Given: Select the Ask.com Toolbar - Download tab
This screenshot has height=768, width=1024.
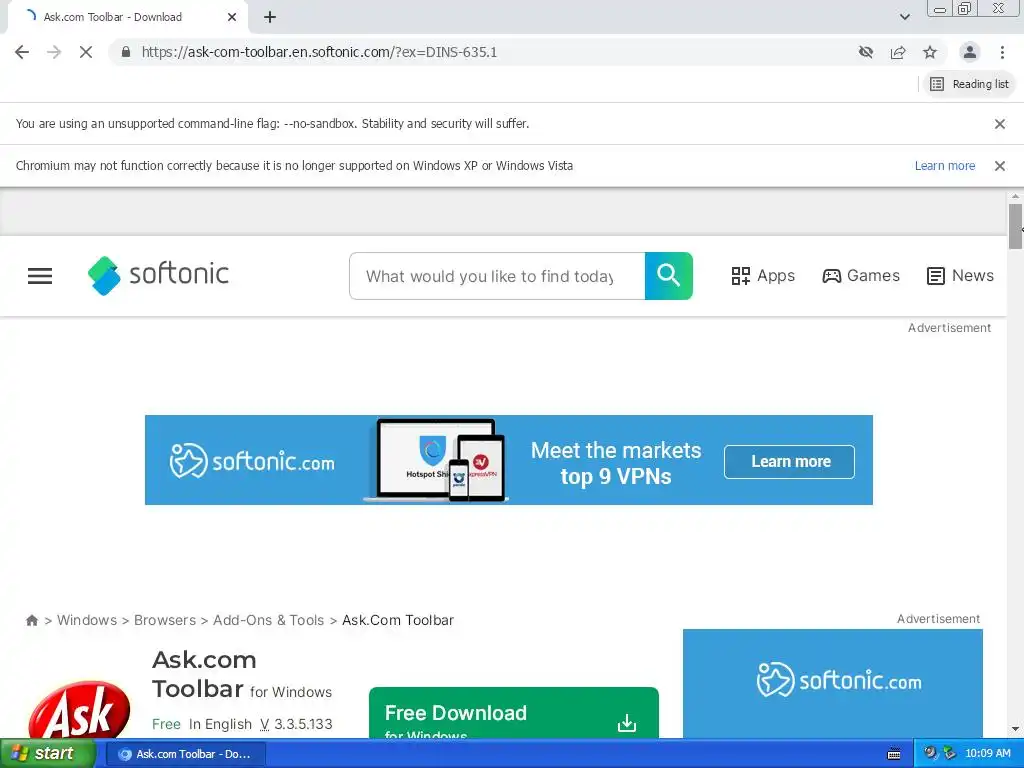Looking at the screenshot, I should [127, 18].
